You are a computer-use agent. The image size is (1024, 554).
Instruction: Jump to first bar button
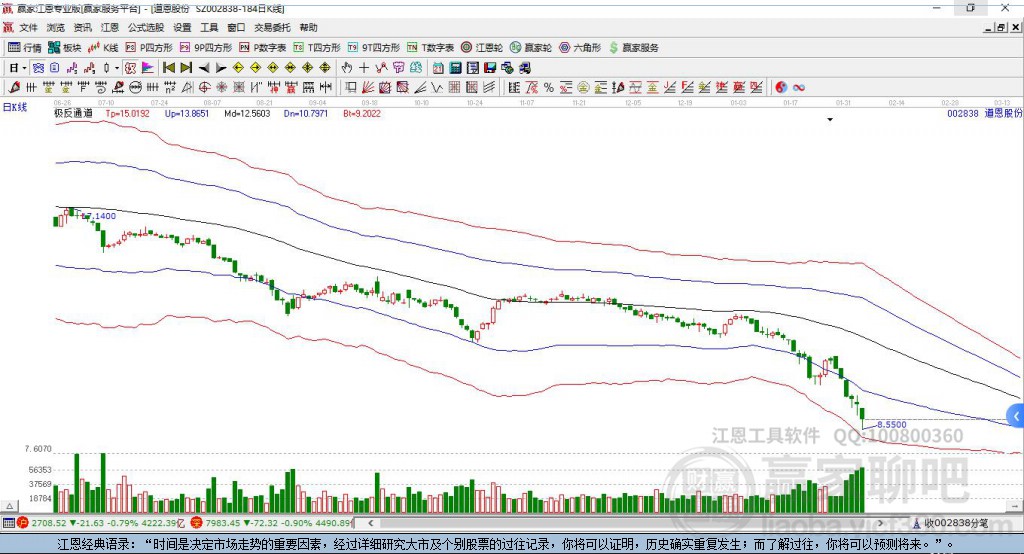(x=168, y=68)
